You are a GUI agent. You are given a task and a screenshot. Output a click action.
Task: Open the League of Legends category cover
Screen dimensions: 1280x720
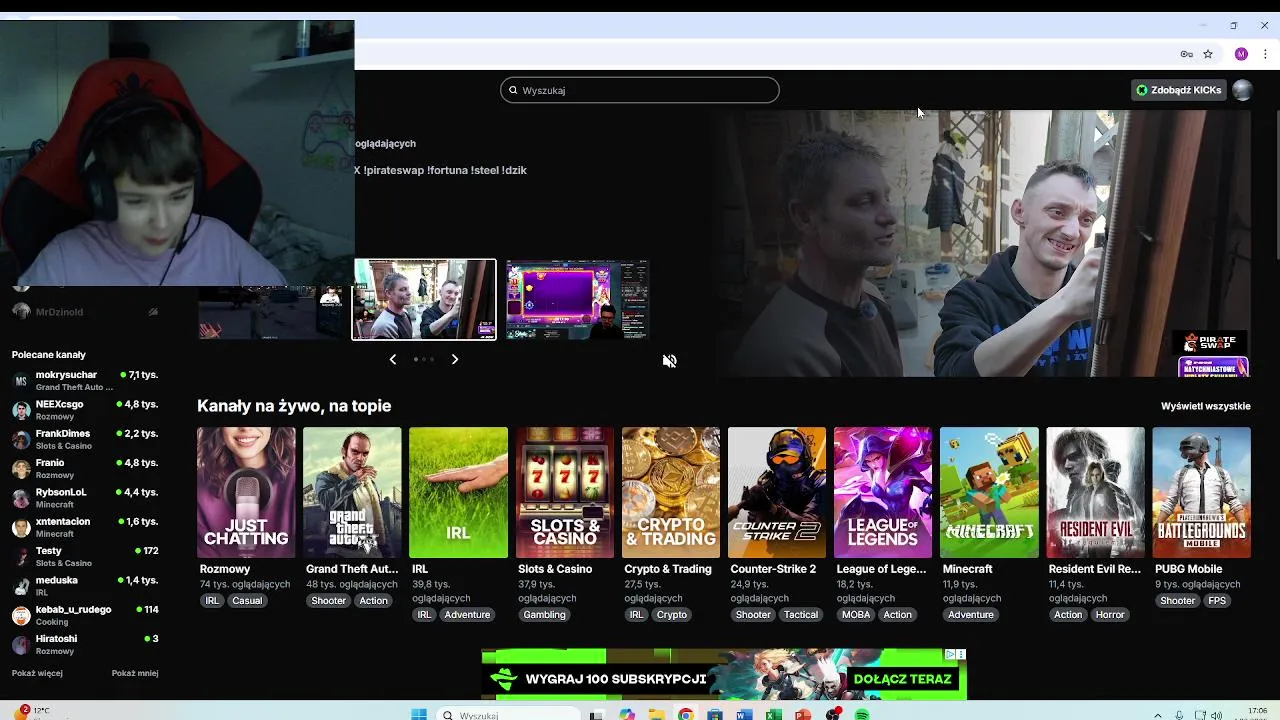[883, 492]
